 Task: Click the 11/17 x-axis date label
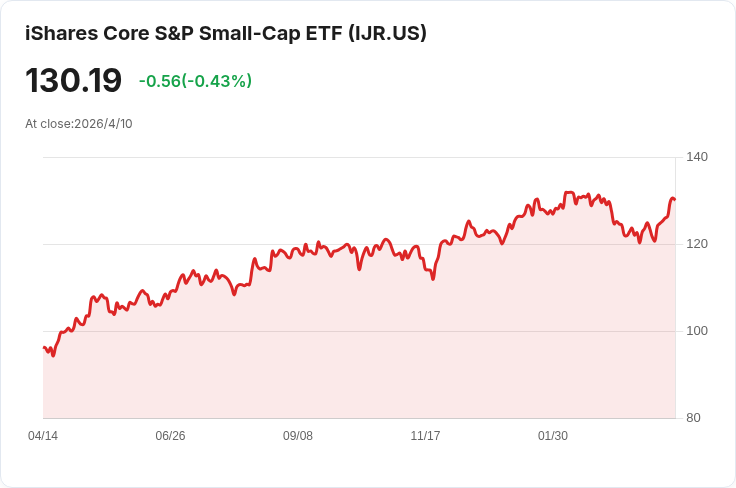[x=425, y=435]
